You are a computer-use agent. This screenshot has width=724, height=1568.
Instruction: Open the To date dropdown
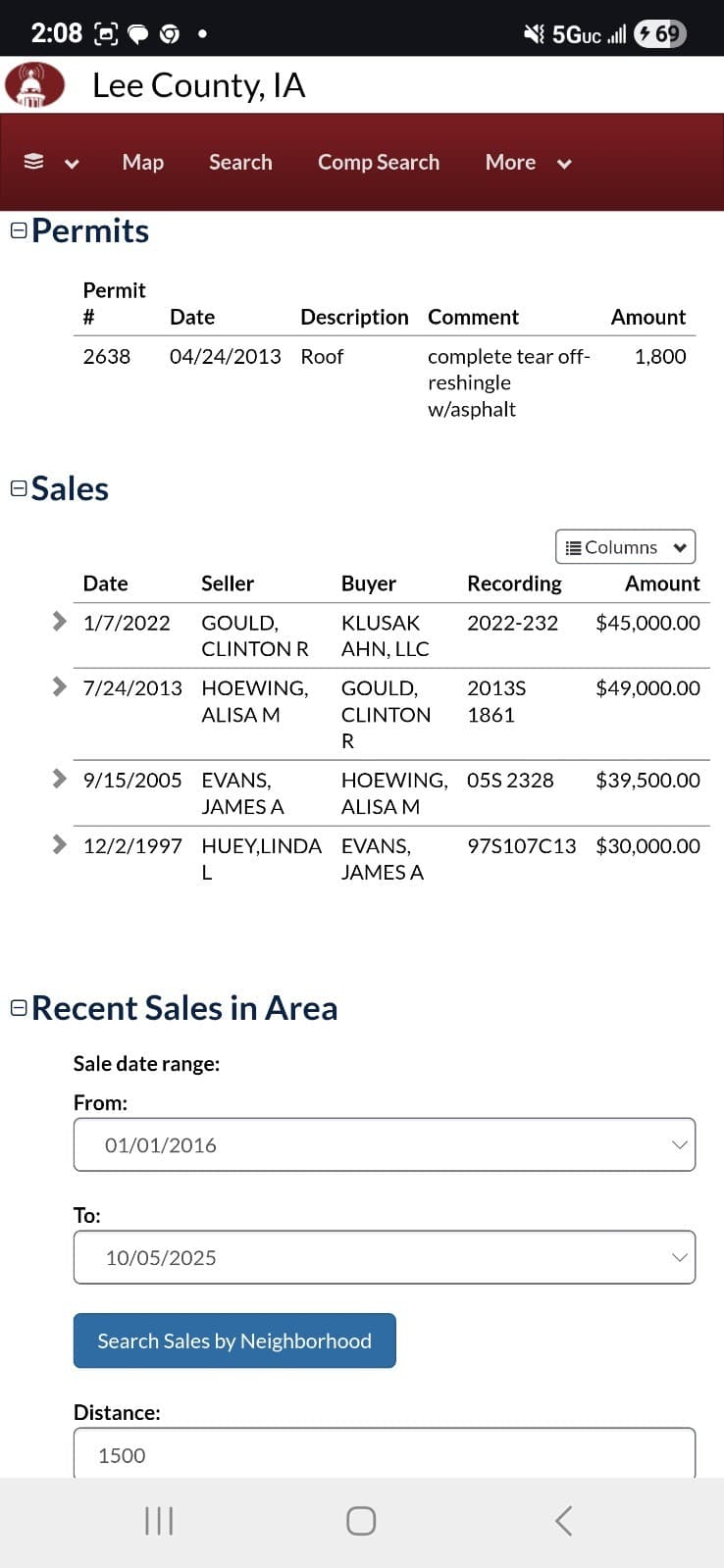pos(384,1257)
